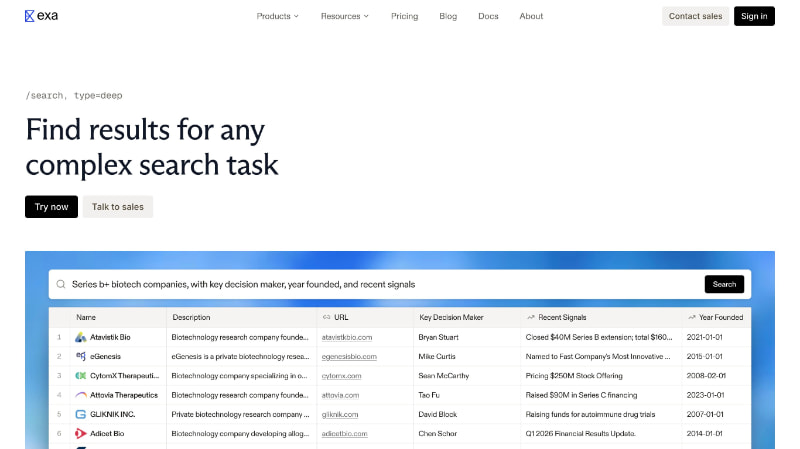The height and width of the screenshot is (449, 800).
Task: Click decision maker David Block
Action: (x=437, y=414)
